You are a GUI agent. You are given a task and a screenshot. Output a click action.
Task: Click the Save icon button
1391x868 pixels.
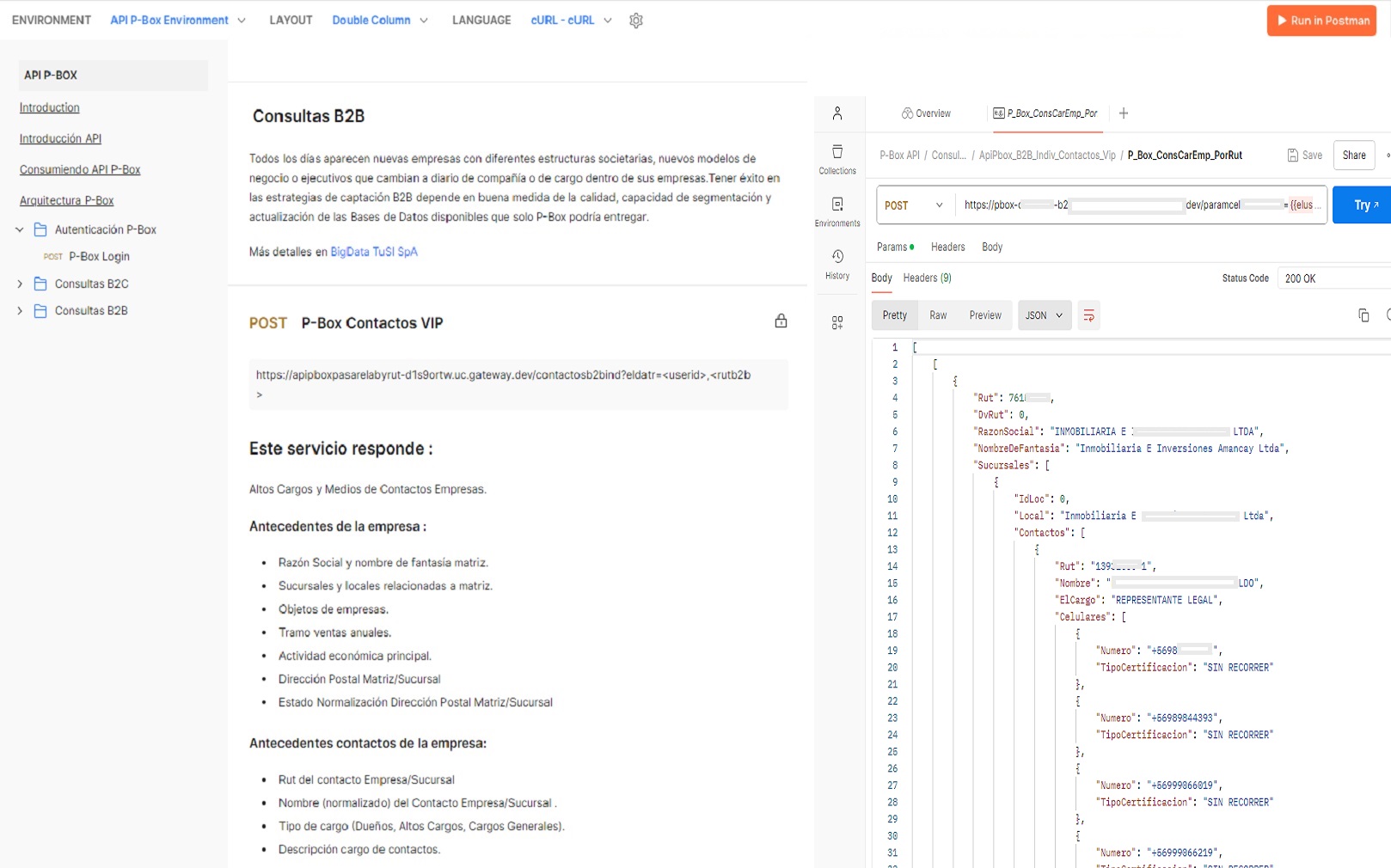1305,156
